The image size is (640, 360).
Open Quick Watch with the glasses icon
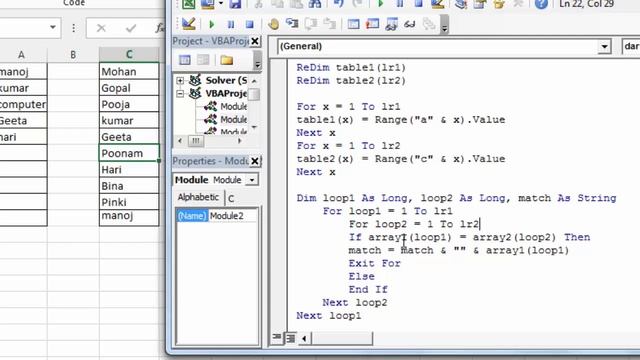(x=409, y=24)
